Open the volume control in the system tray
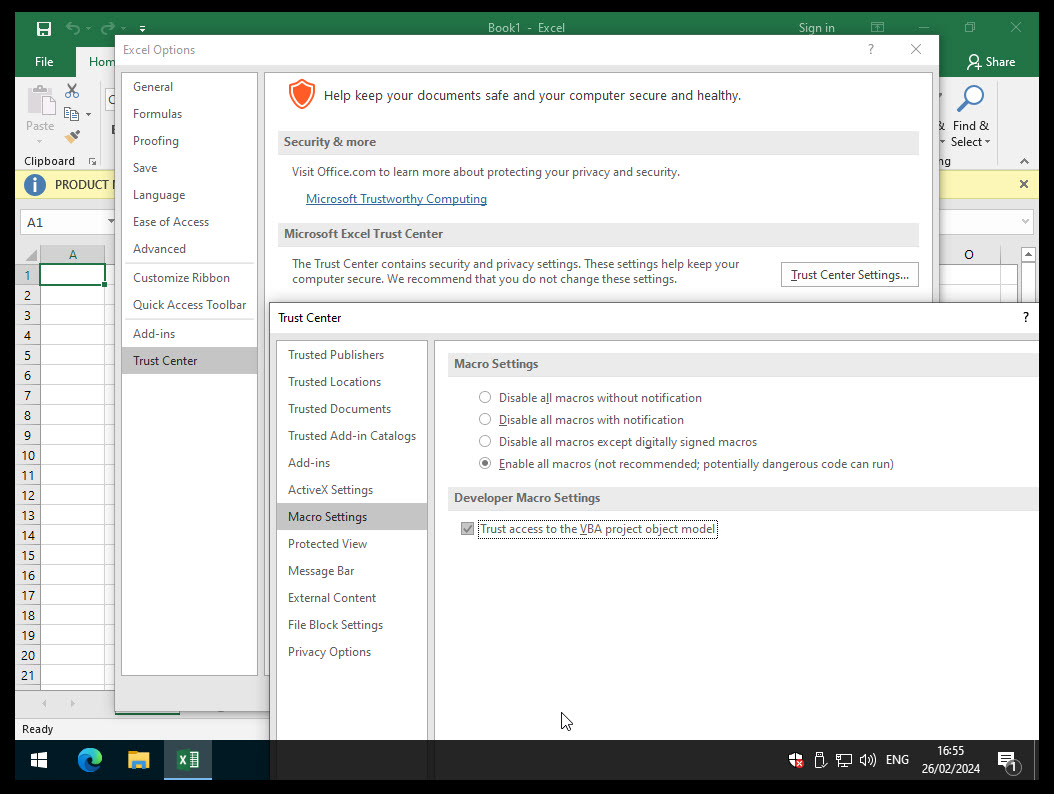The image size is (1054, 794). point(868,760)
